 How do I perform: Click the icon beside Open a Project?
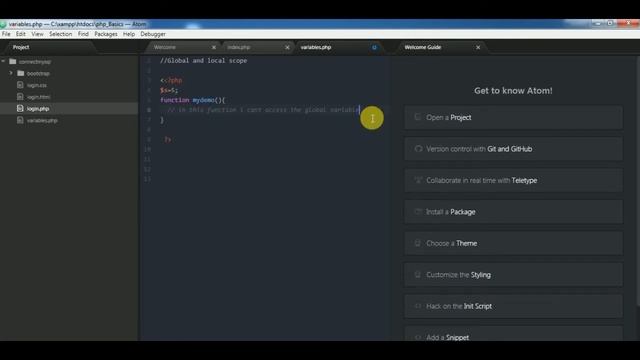tap(418, 117)
